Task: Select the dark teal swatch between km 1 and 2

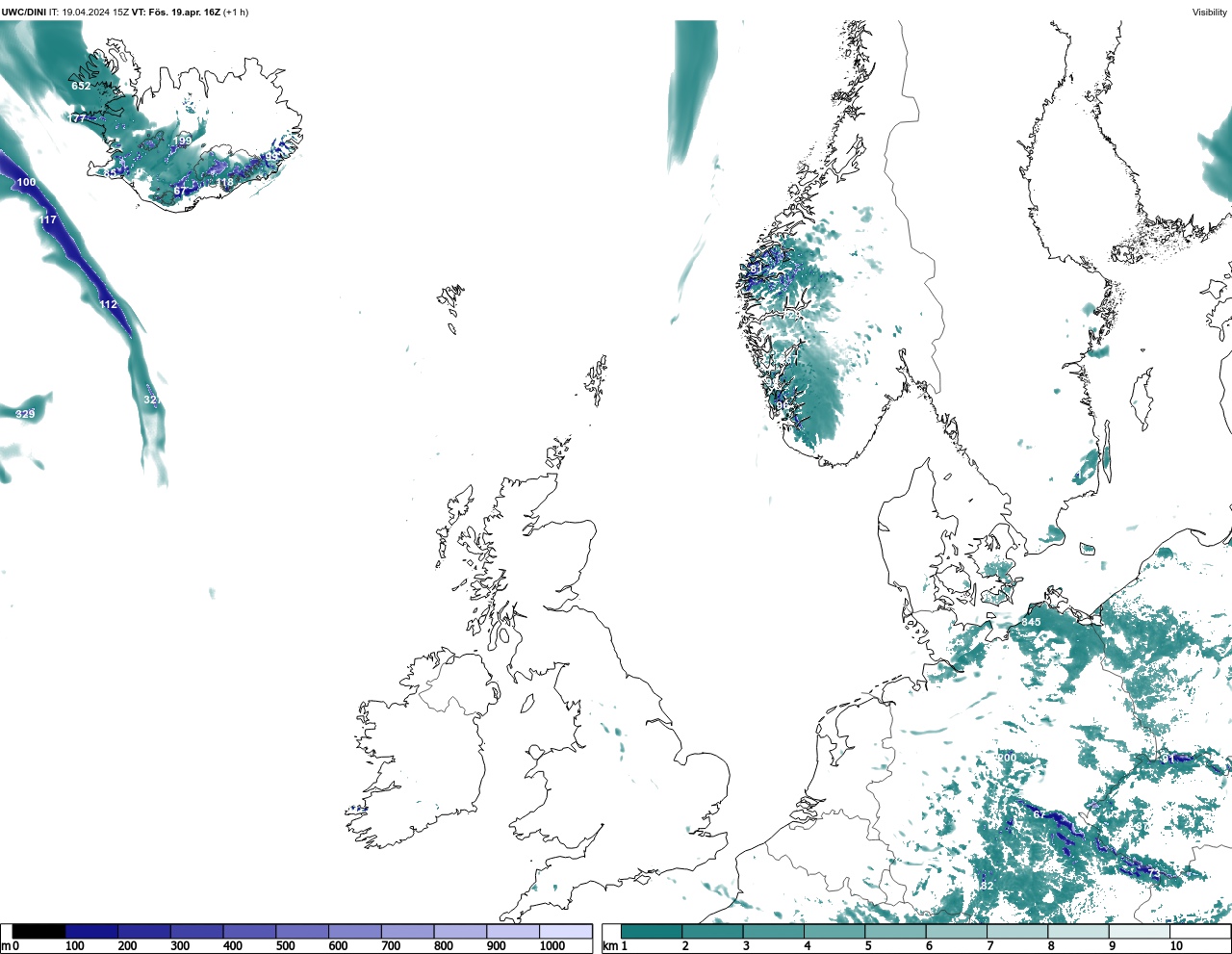Action: 652,931
